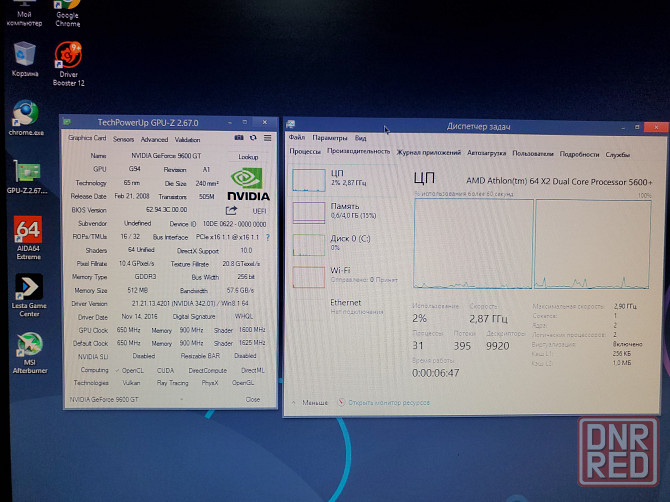670x502 pixels.
Task: Switch to GPU-Z Sensors tab
Action: pyautogui.click(x=123, y=139)
